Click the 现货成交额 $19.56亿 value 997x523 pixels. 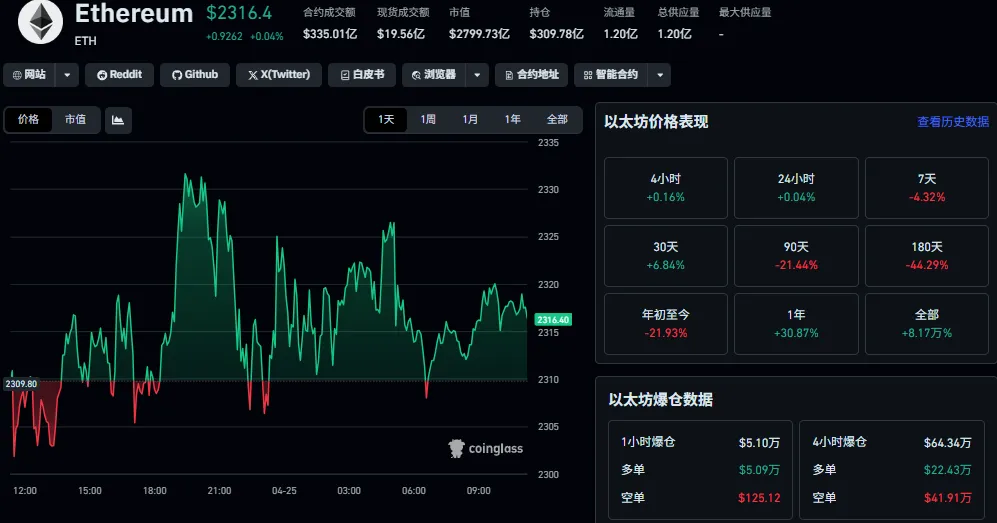(401, 34)
